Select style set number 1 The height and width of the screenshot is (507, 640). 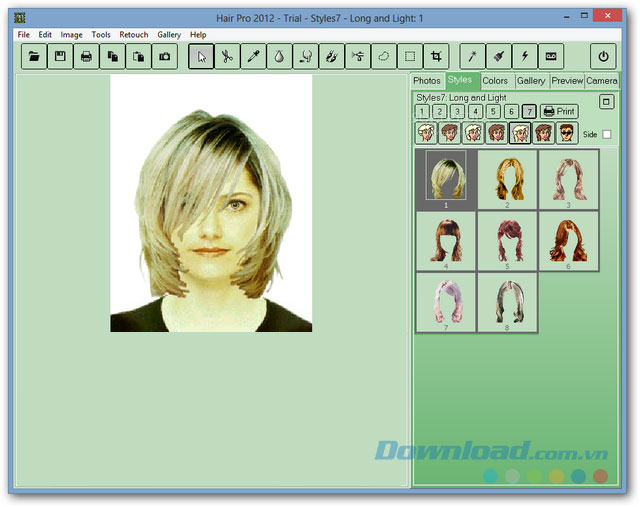422,111
